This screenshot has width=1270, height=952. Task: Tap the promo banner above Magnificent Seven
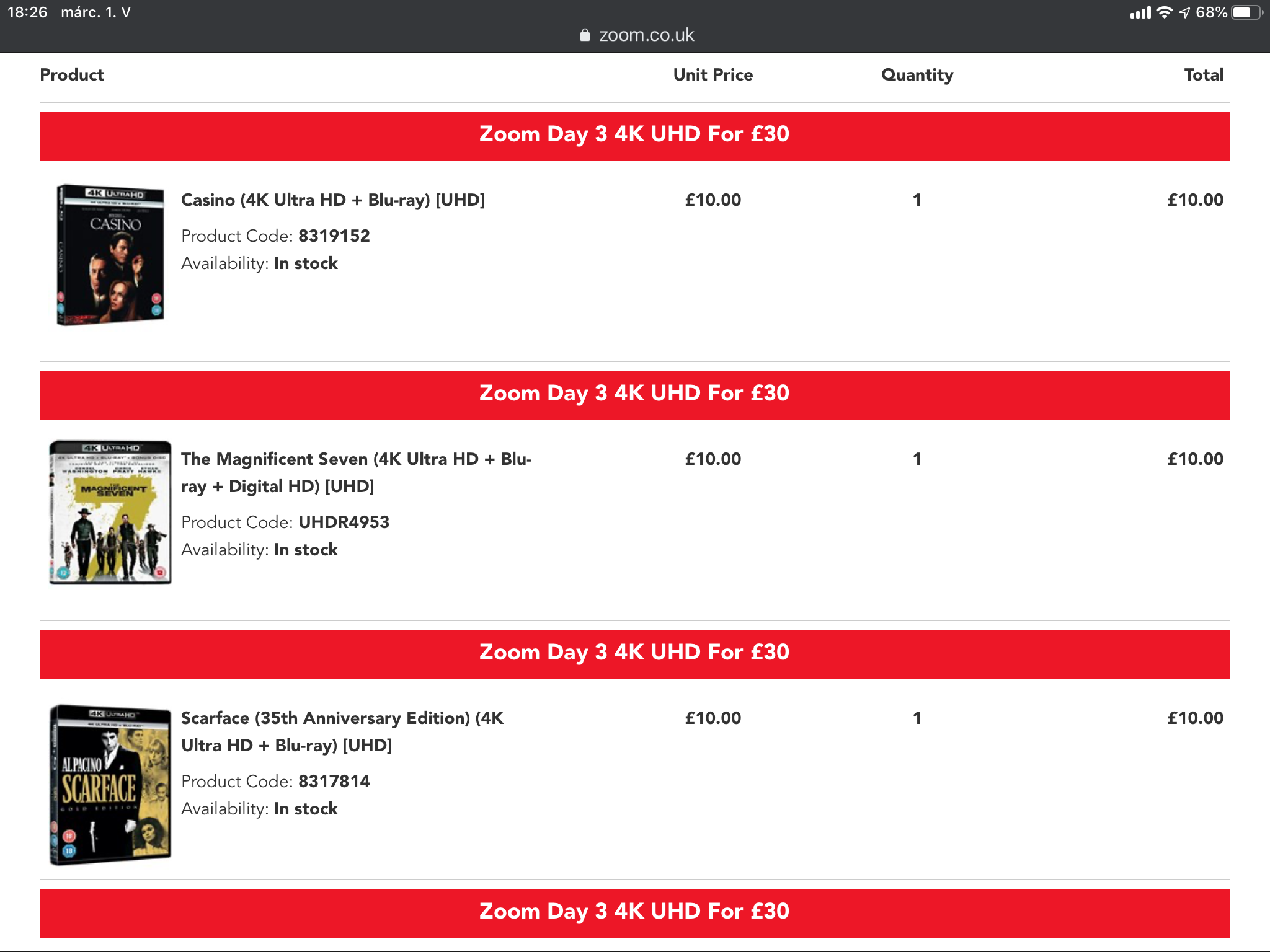635,395
